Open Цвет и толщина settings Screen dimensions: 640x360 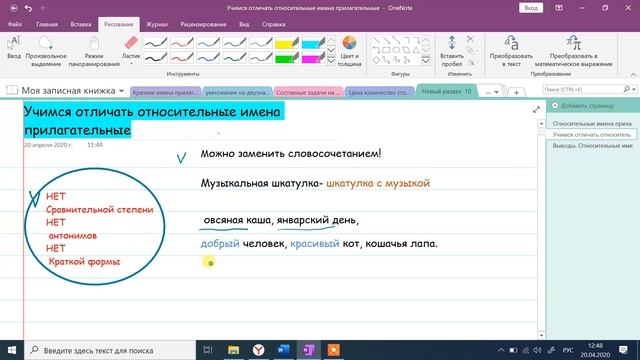[x=349, y=51]
